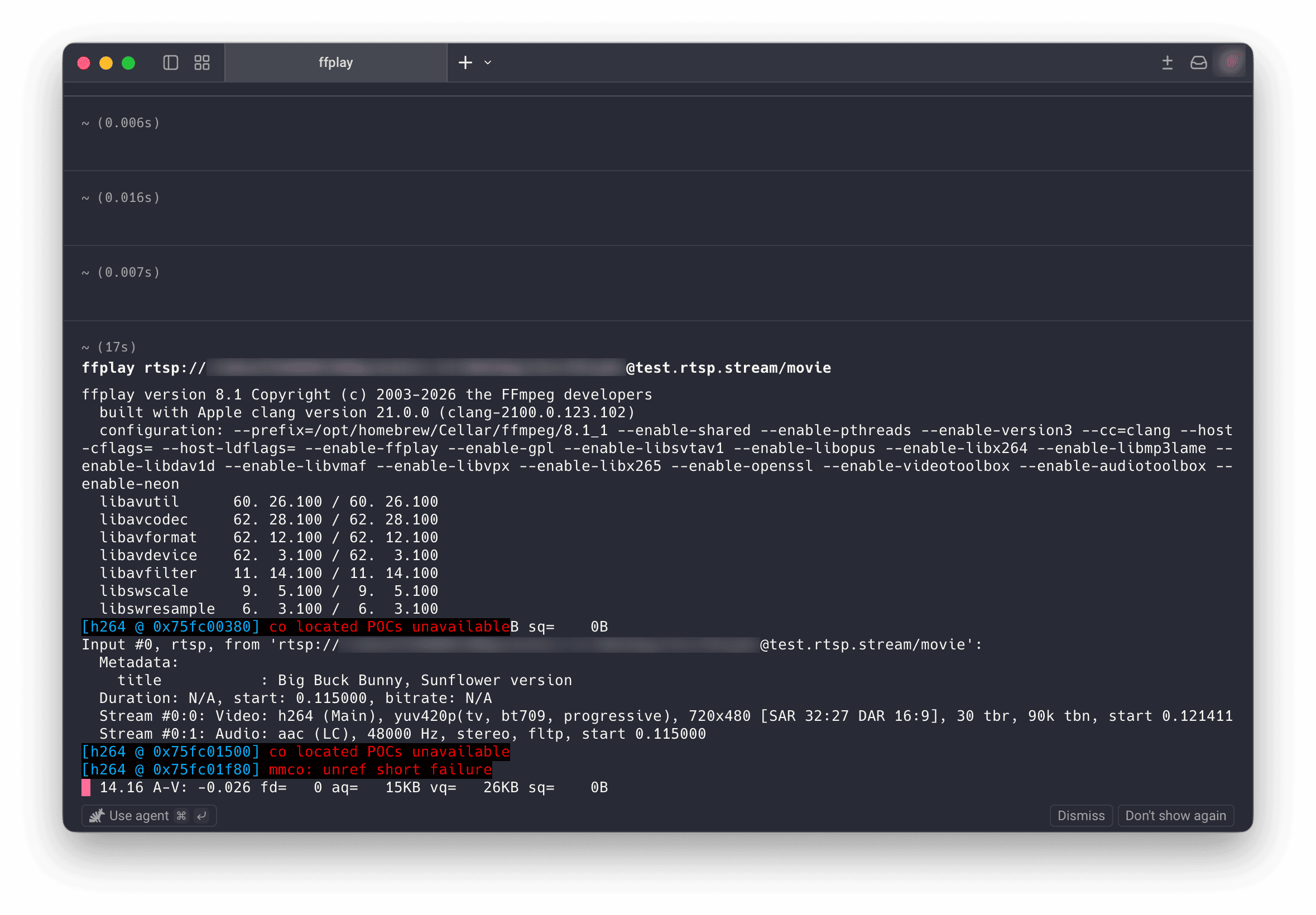Toggle the sidebar panel icon
1316x915 pixels.
170,62
